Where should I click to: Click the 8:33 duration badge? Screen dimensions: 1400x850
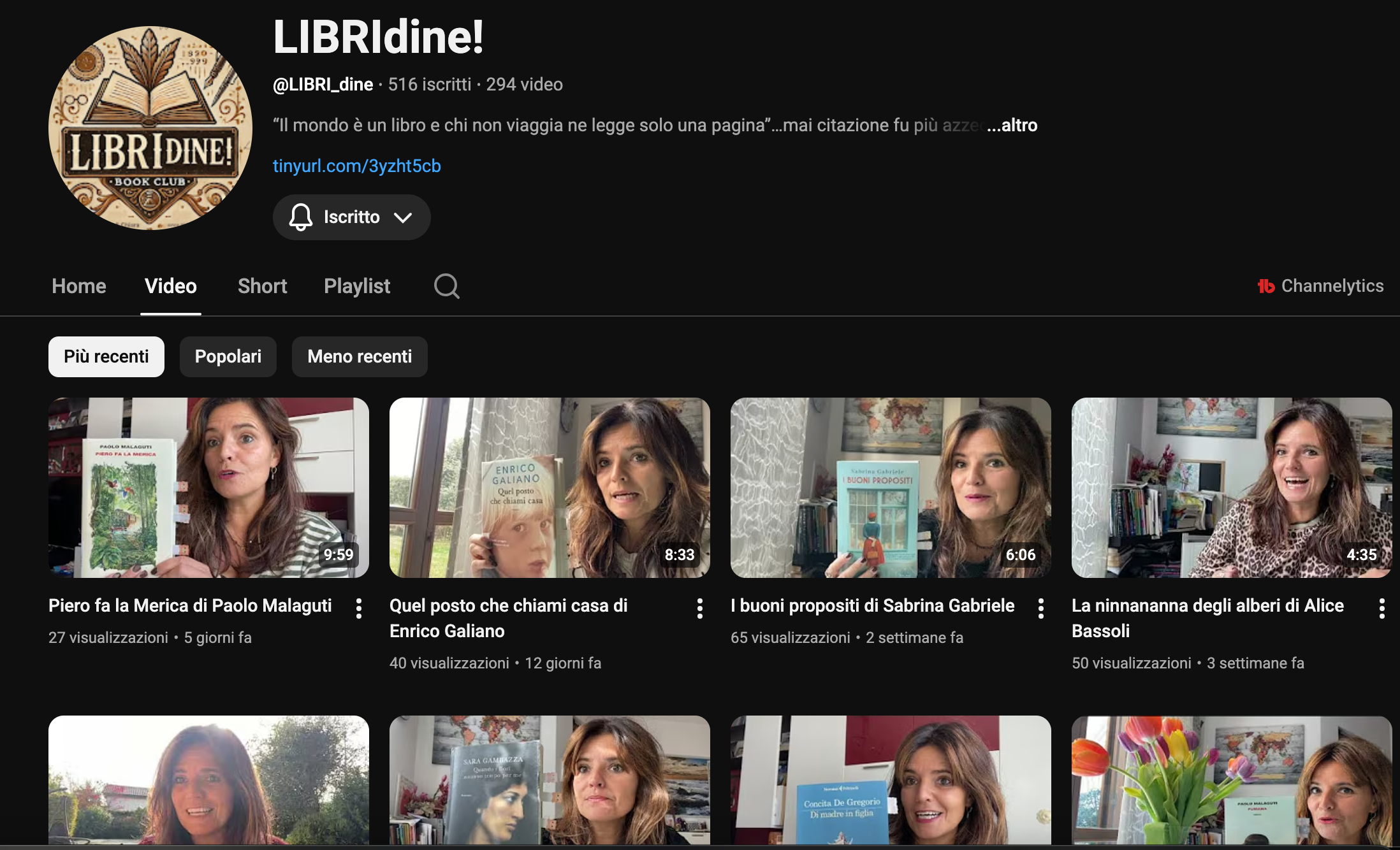click(680, 555)
